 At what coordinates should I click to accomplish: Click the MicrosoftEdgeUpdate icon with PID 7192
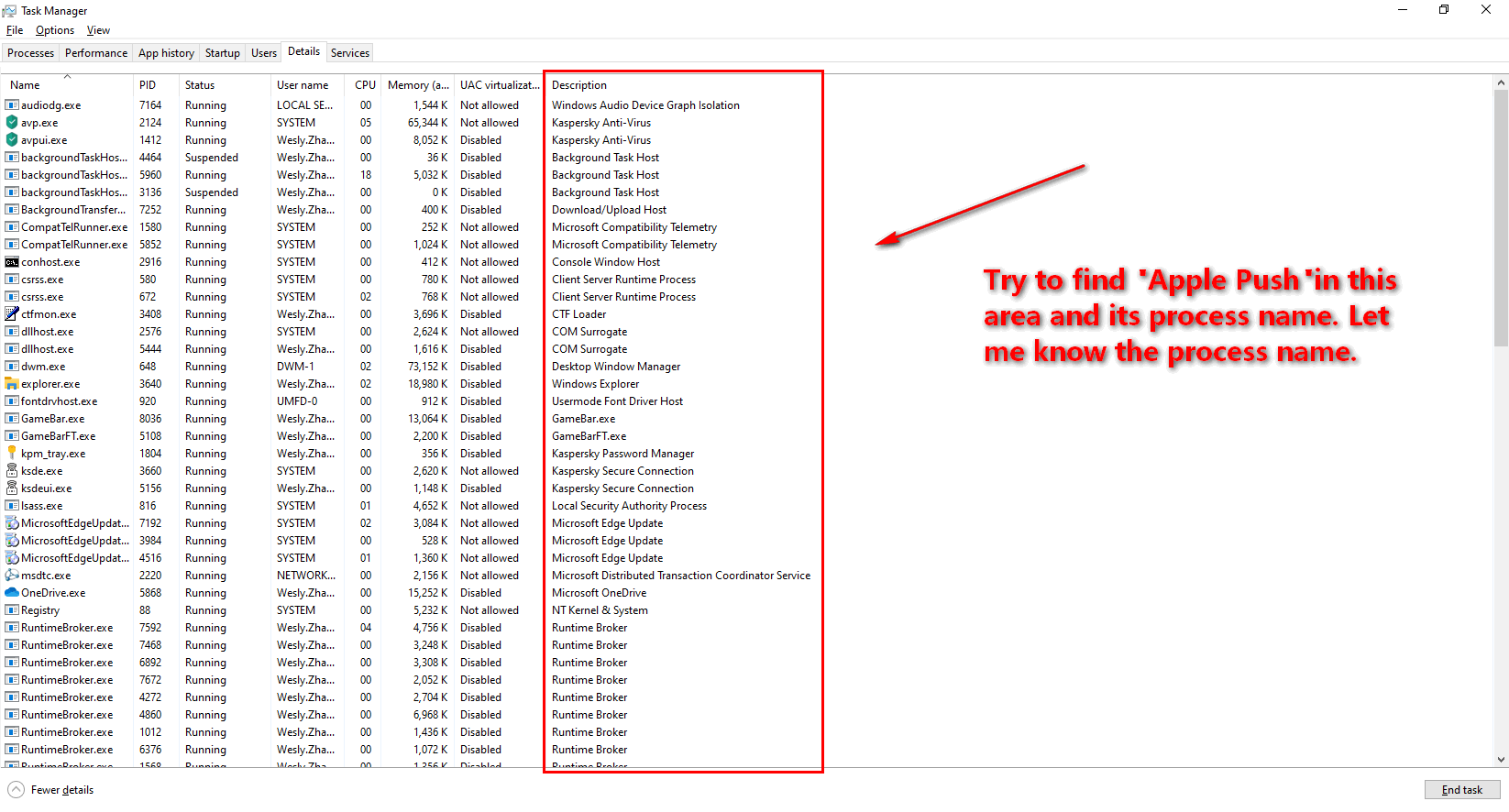point(12,523)
